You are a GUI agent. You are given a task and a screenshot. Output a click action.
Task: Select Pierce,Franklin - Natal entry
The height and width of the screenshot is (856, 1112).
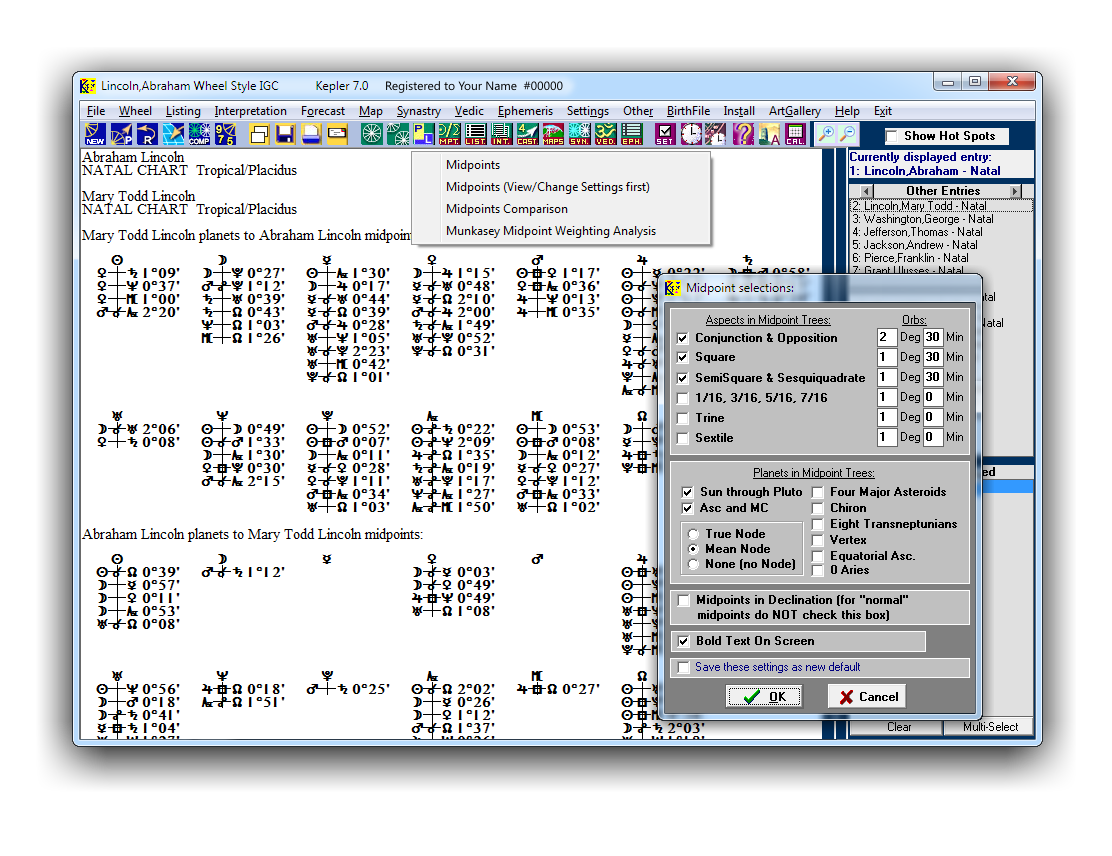coord(940,258)
